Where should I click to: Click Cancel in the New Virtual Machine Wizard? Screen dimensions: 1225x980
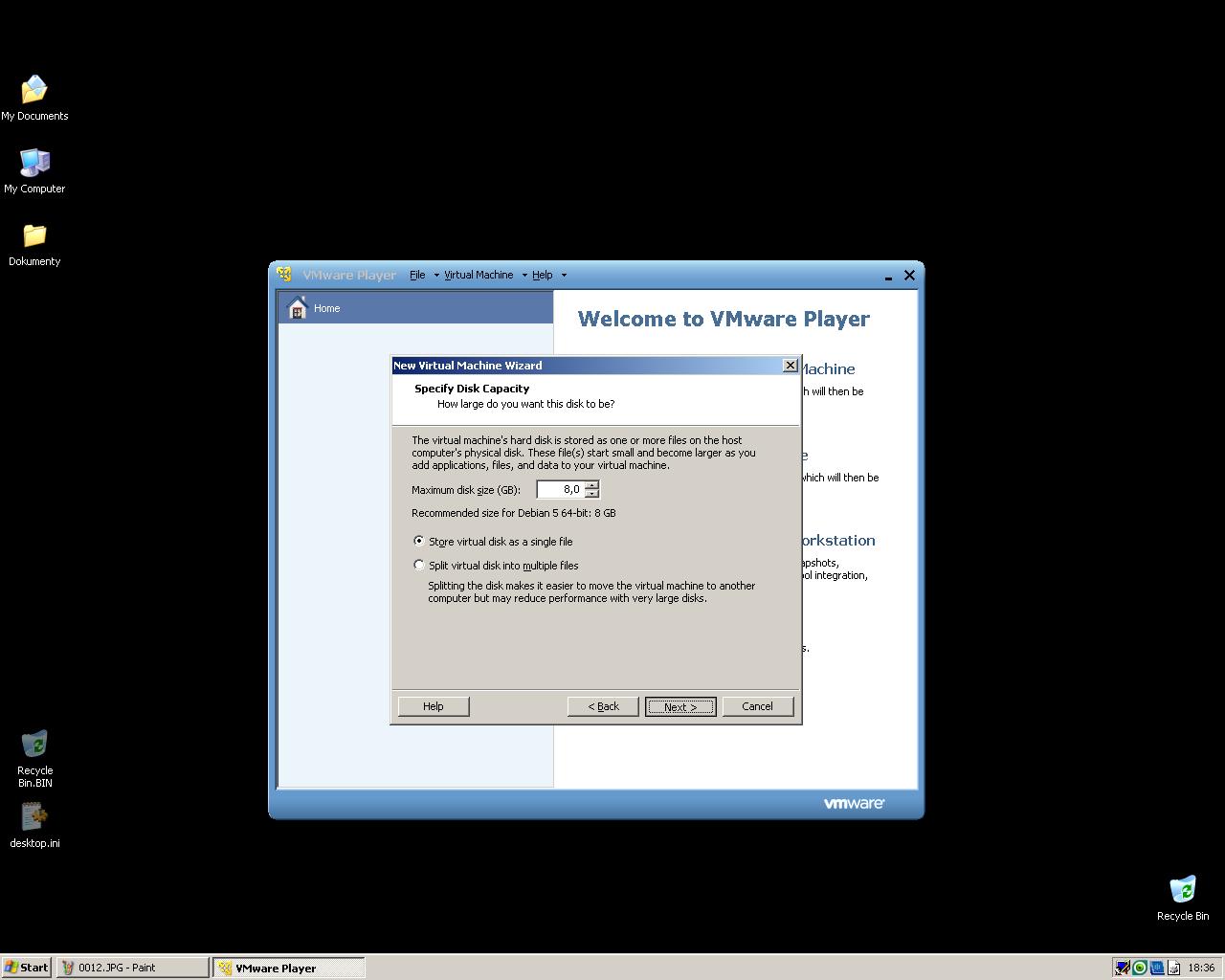coord(757,706)
